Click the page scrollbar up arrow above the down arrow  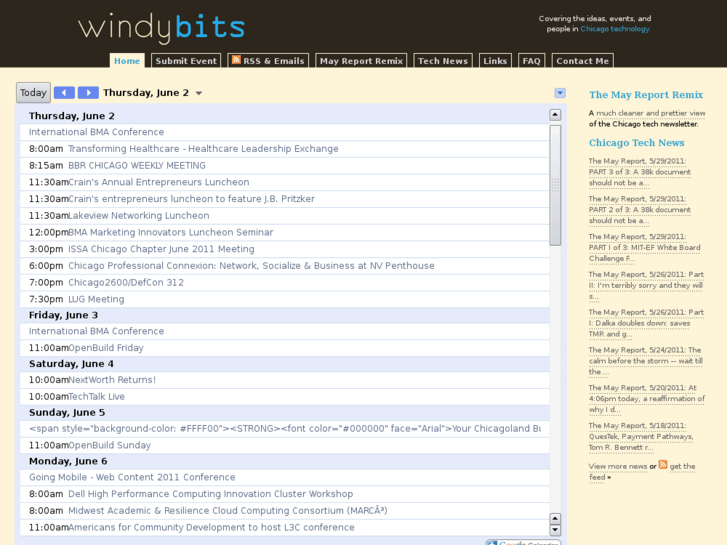pos(555,519)
